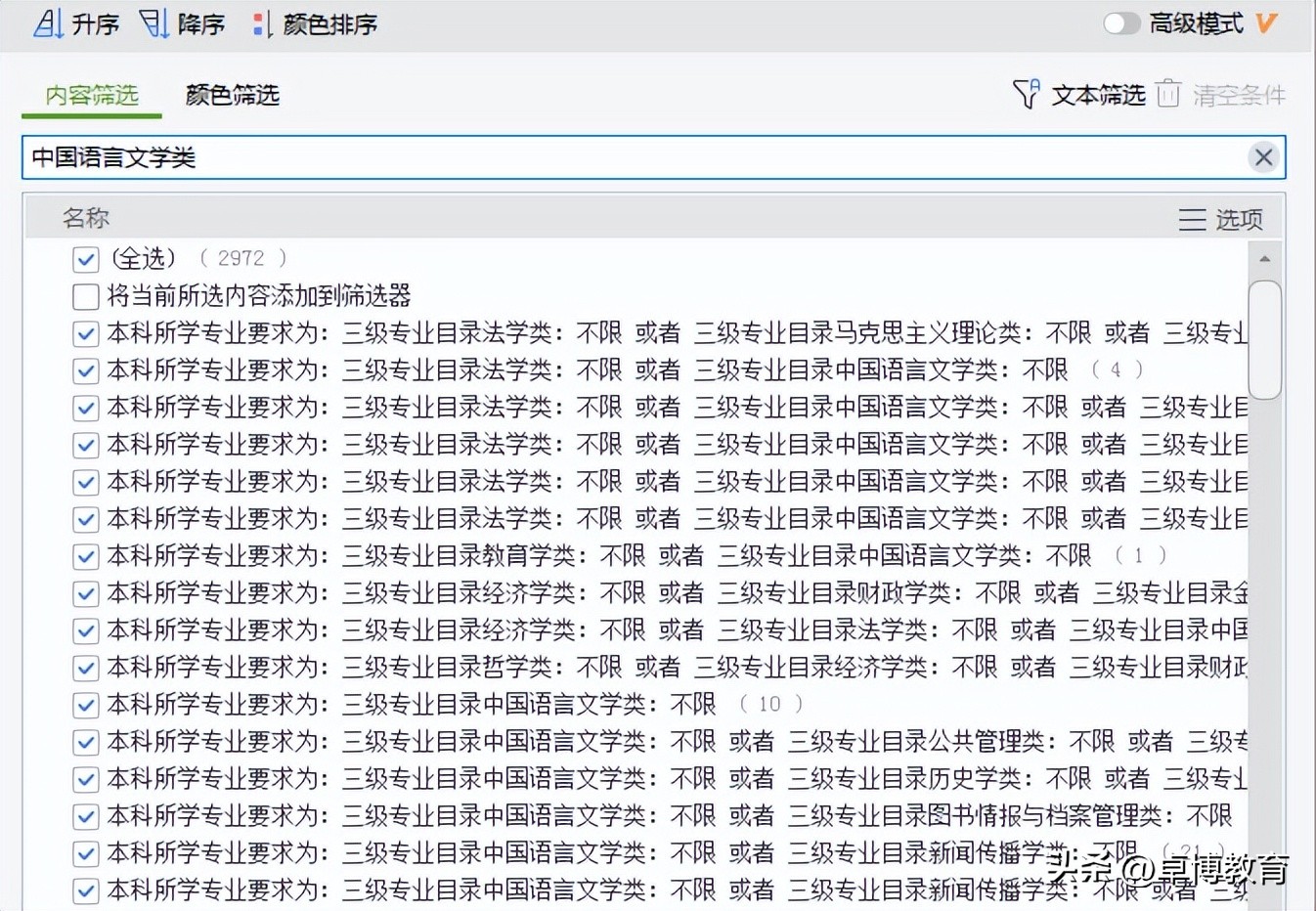Uncheck the 教育学类 filter entry checkbox
The width and height of the screenshot is (1316, 911).
click(85, 555)
